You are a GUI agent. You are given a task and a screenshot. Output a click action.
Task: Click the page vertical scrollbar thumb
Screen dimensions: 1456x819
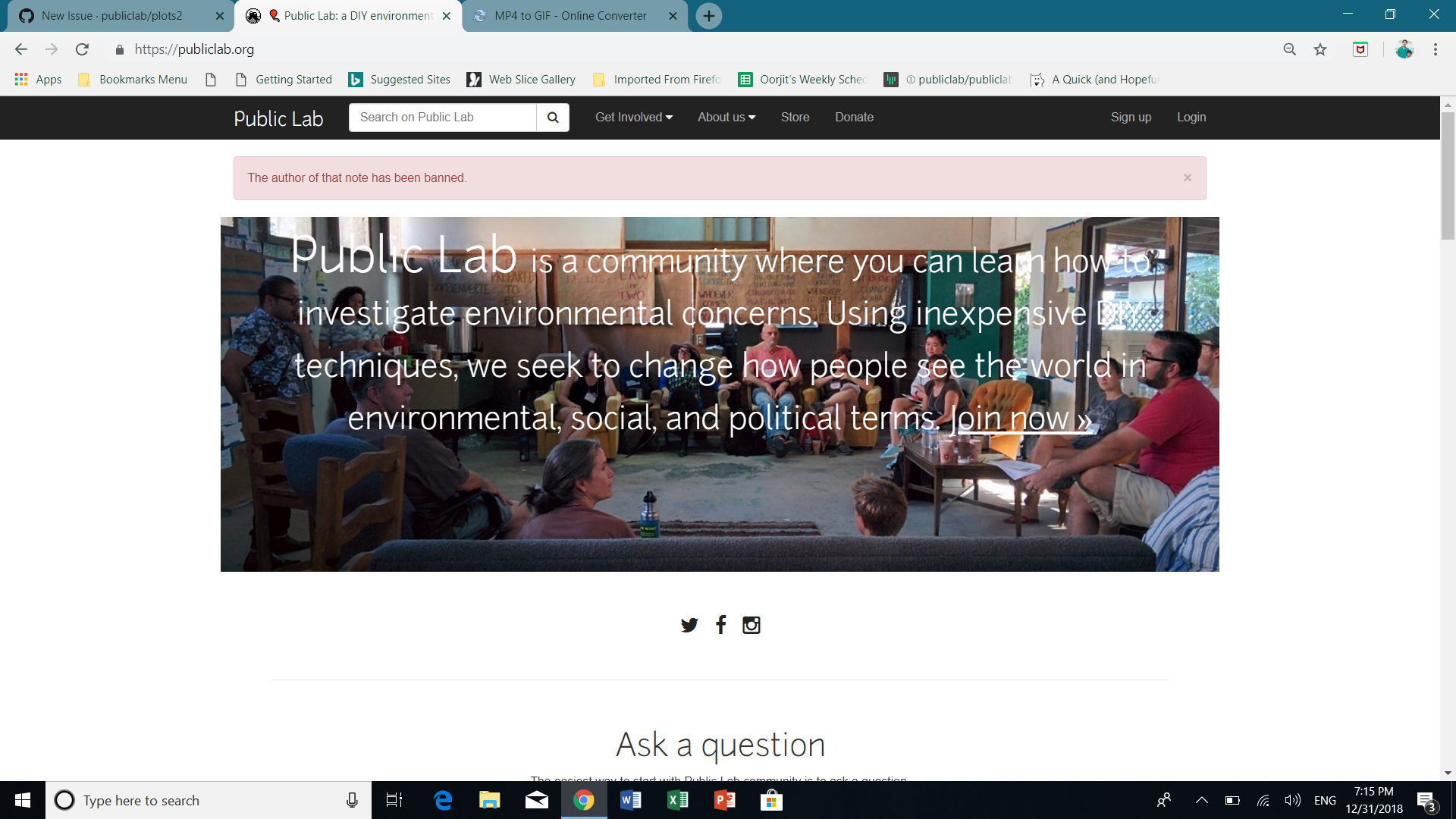[x=1448, y=176]
